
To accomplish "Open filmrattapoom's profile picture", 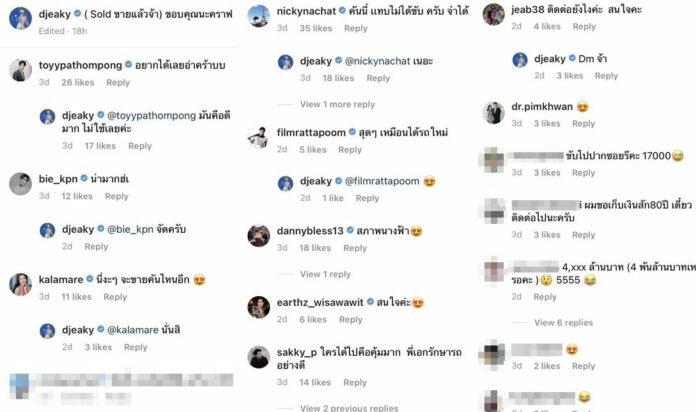I will [x=258, y=137].
